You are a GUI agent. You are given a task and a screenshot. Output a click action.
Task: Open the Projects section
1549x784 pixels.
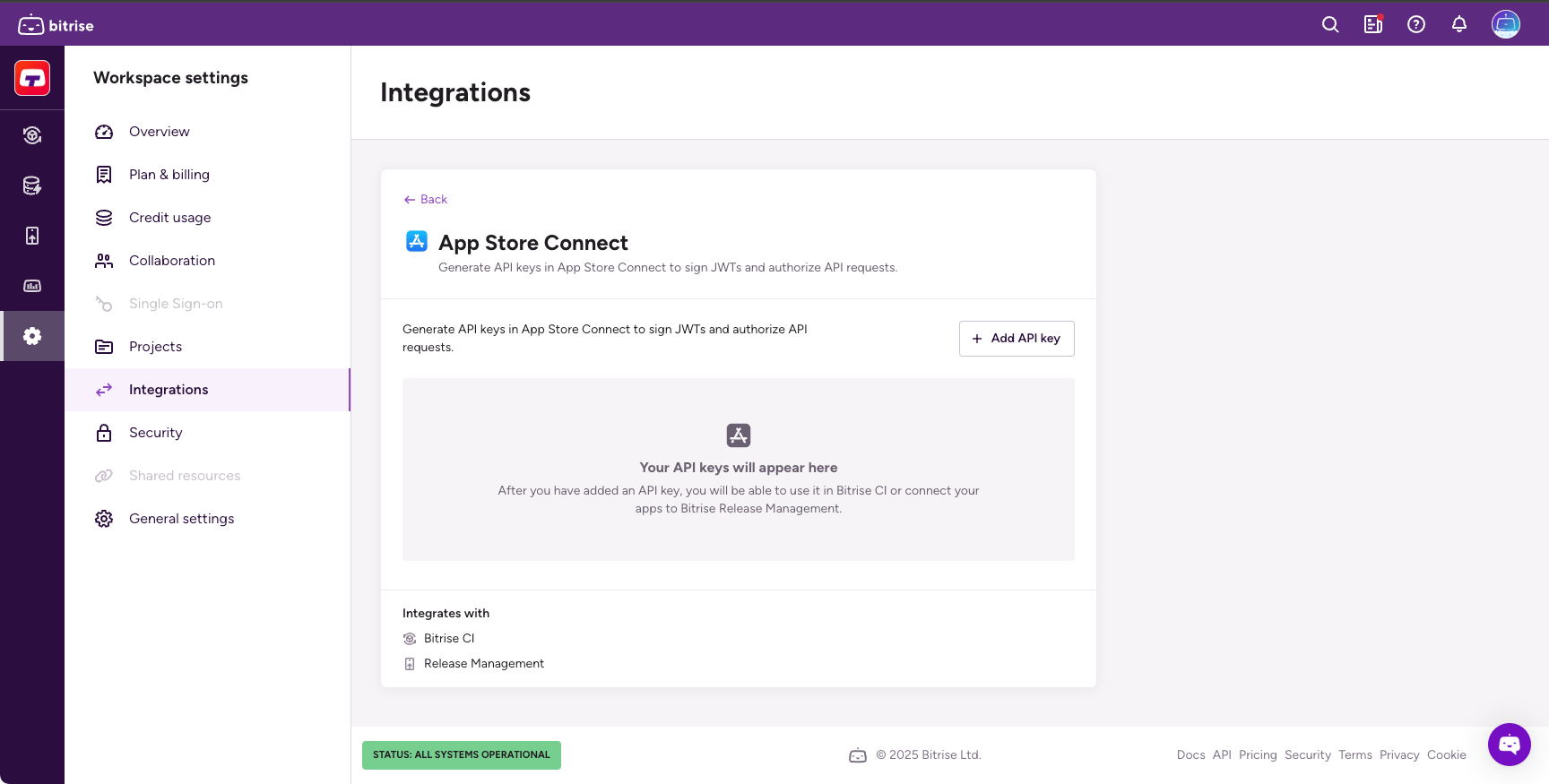click(x=207, y=347)
